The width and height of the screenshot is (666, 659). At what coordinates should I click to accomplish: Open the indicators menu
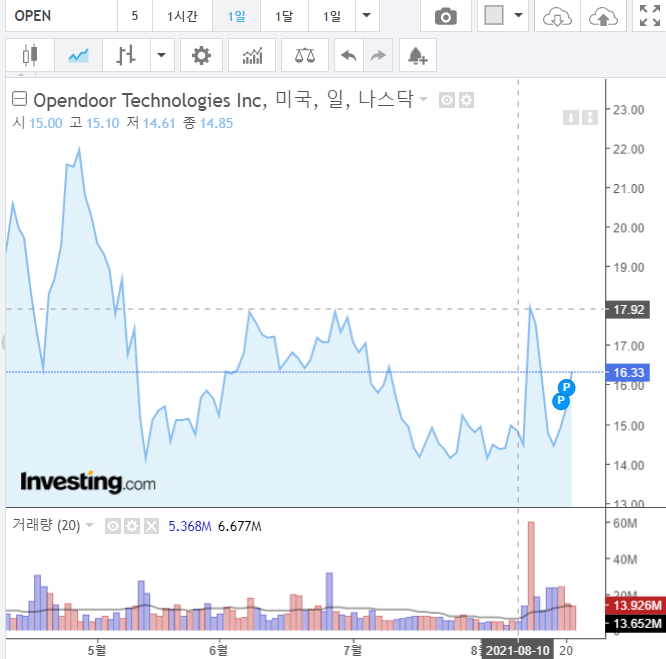pos(252,55)
